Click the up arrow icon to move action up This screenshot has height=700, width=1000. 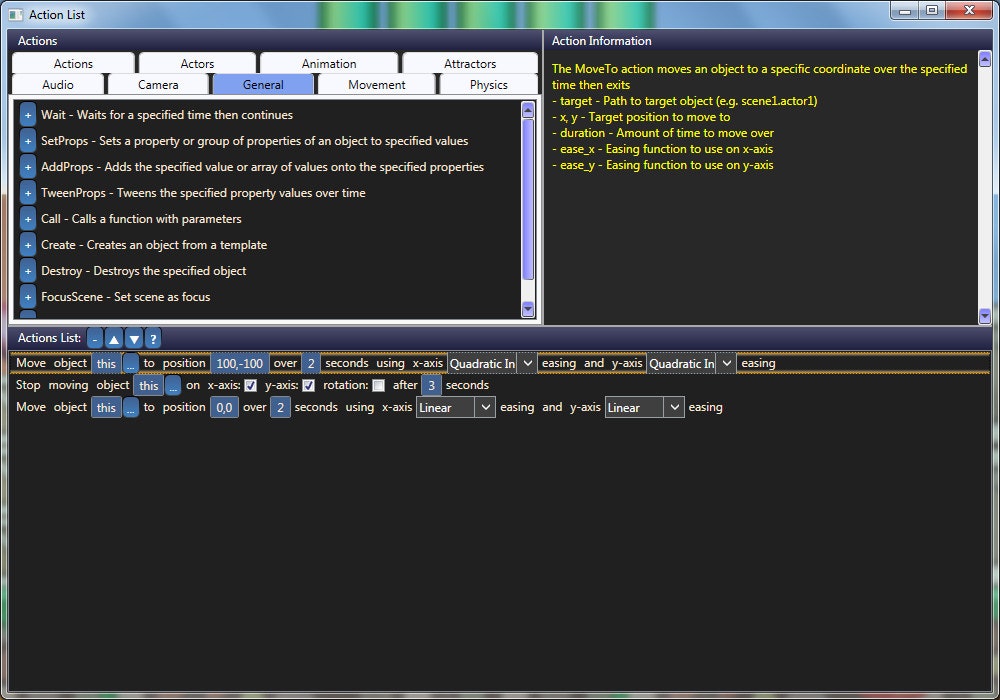(114, 338)
